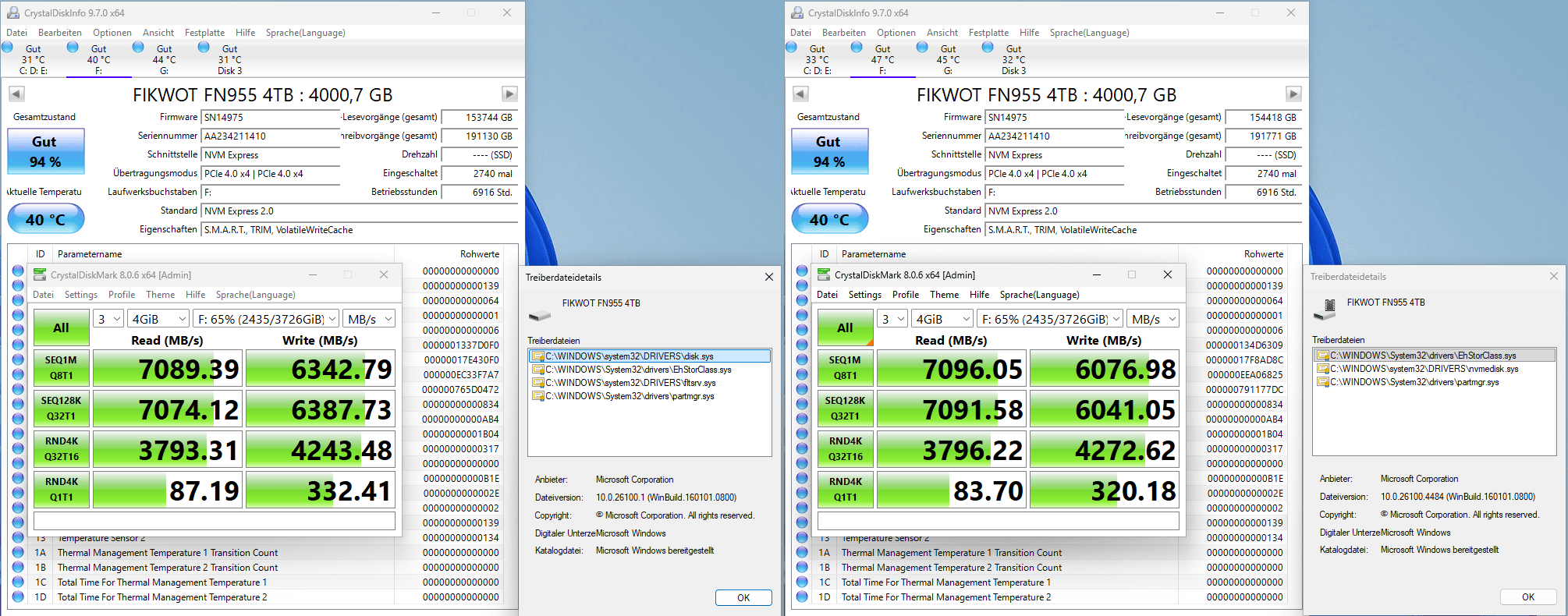The width and height of the screenshot is (1568, 616).
Task: Go to previous disk in right CrystalDiskInfo window
Action: tap(800, 94)
